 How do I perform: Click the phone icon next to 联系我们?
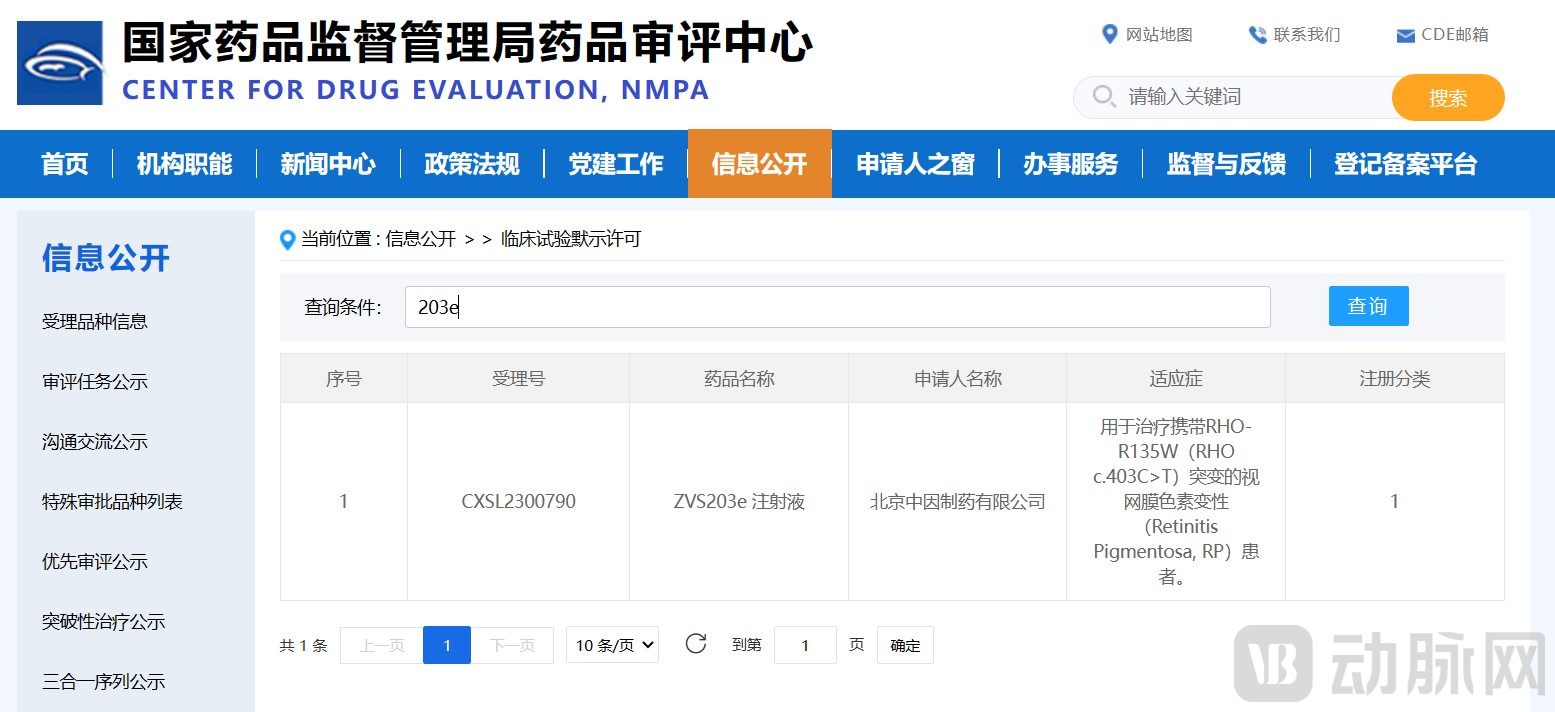click(x=1257, y=34)
